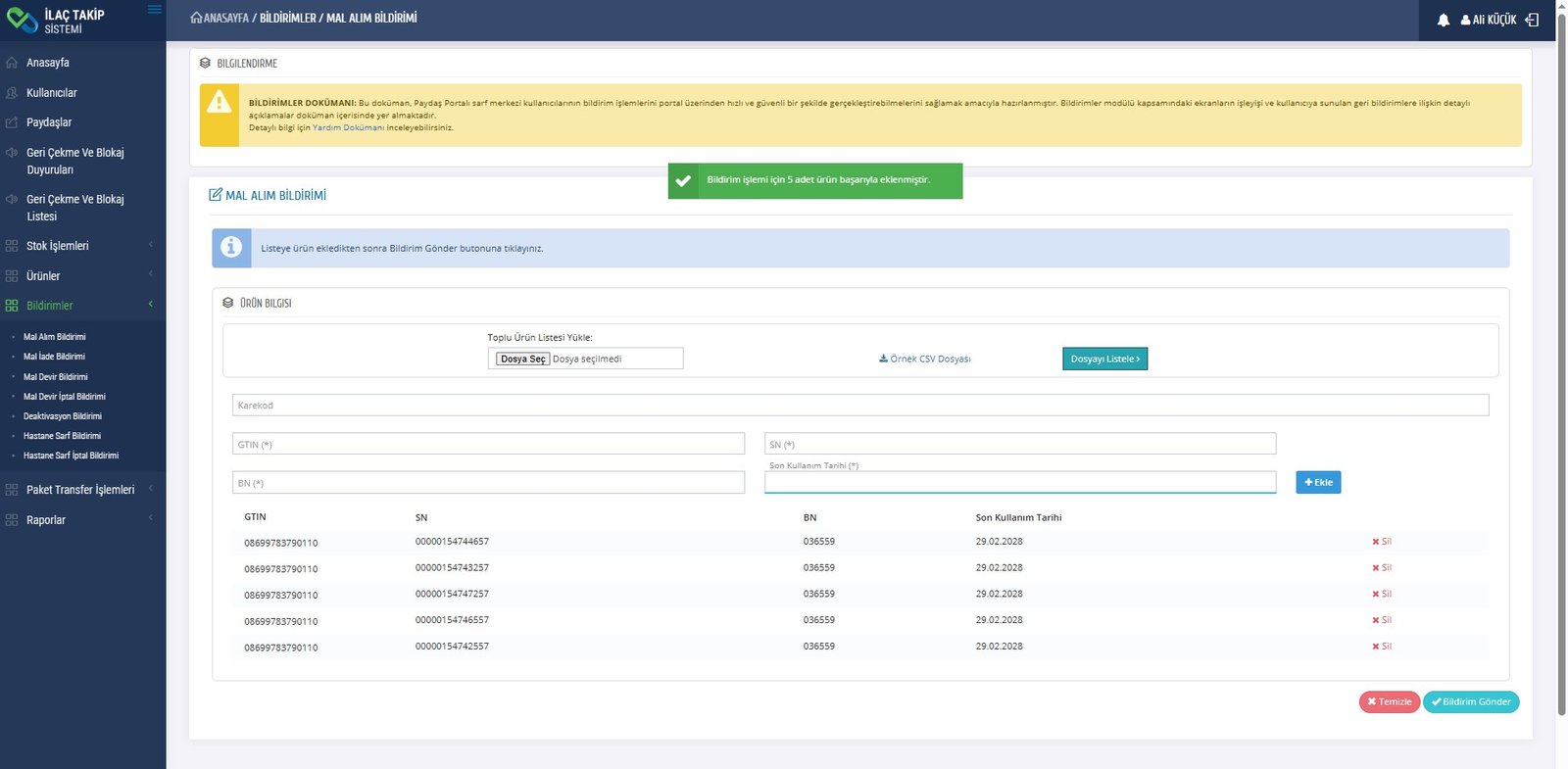This screenshot has height=769, width=1568.
Task: Delete row with SN 00000154742557
Action: click(1382, 647)
